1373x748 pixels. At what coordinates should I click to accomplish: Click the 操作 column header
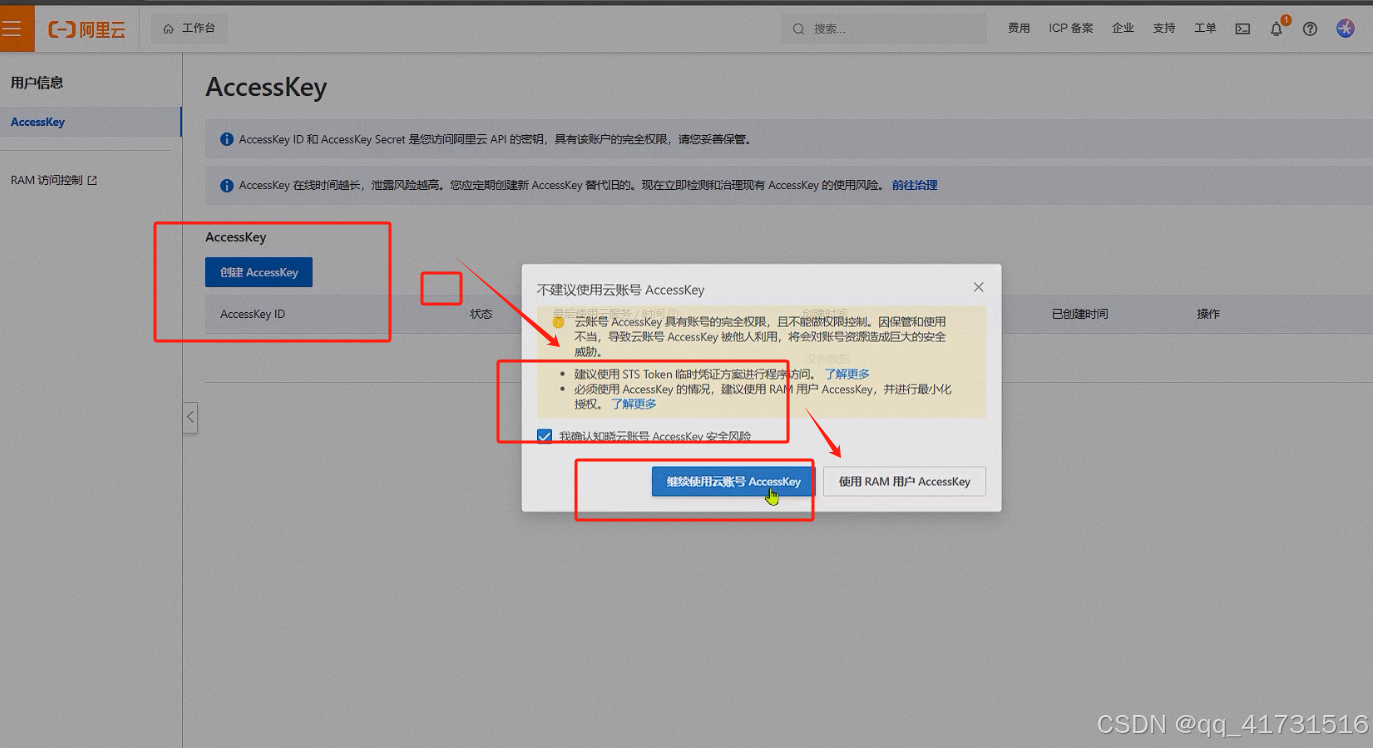[1208, 314]
